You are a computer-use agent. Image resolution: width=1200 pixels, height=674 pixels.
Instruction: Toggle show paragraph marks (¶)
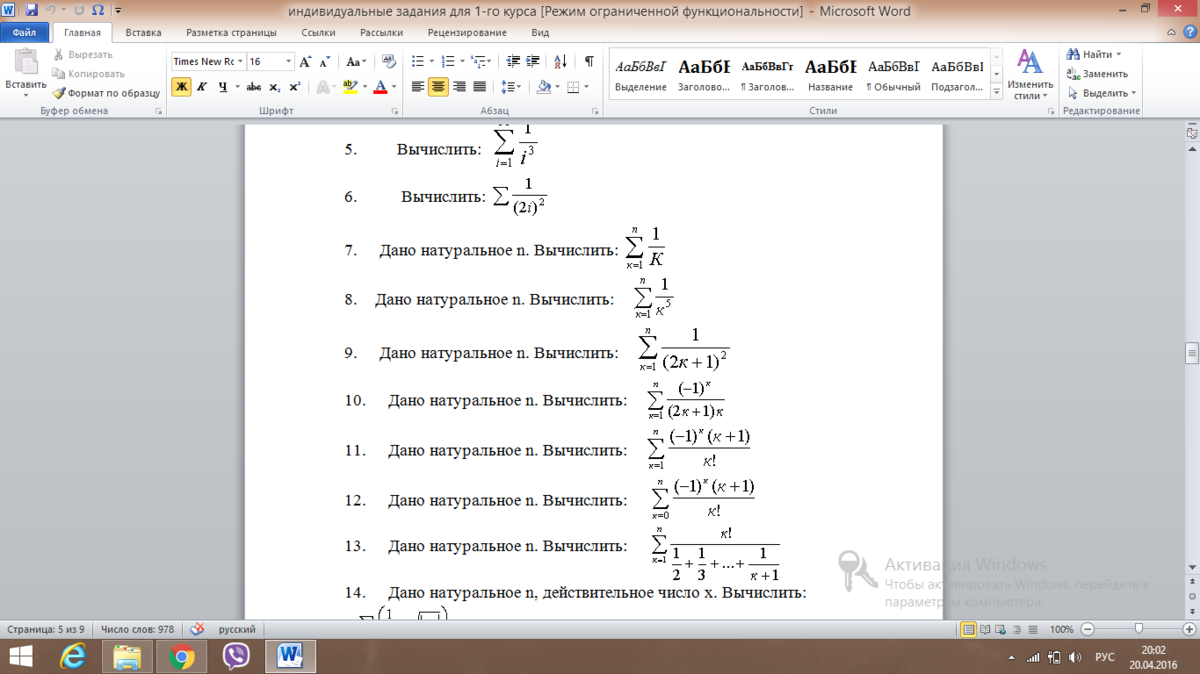point(589,62)
